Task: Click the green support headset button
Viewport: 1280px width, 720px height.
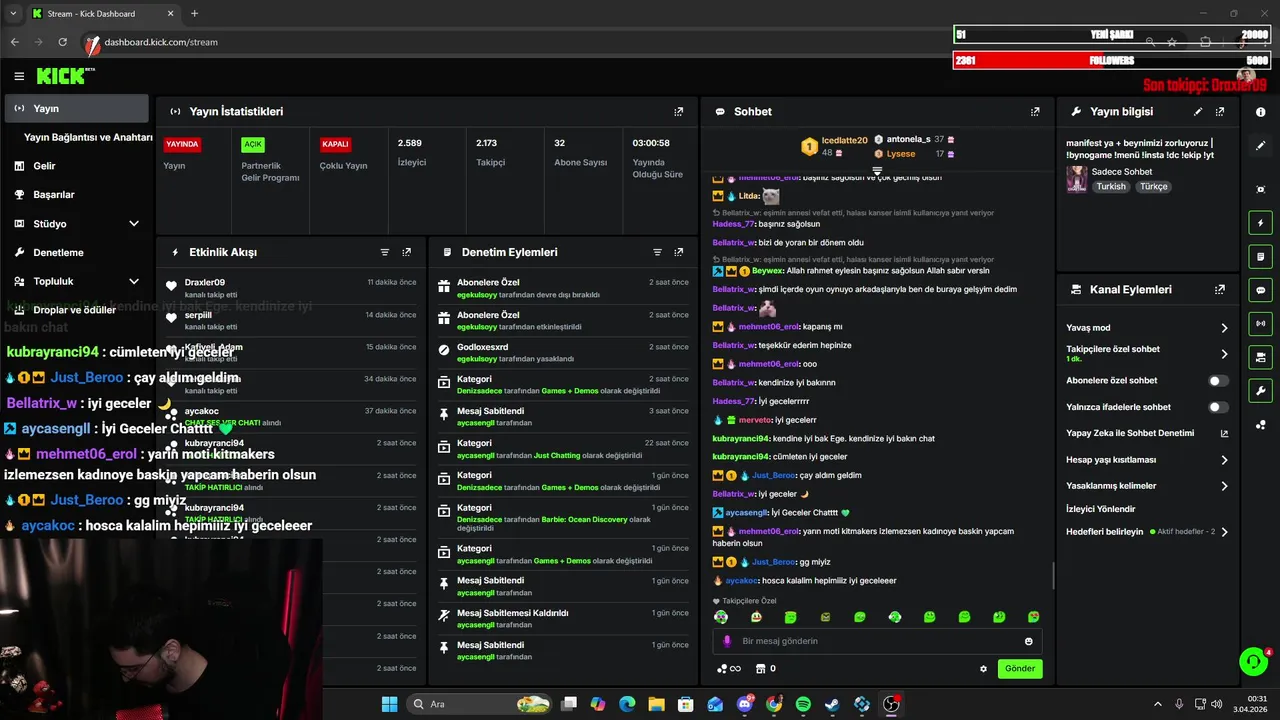Action: pos(1253,661)
